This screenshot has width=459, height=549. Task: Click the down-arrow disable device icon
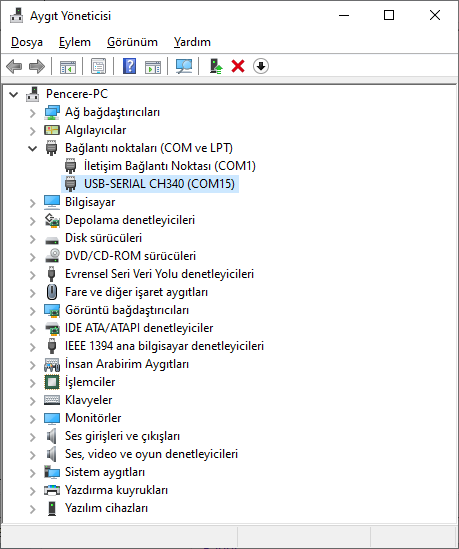click(x=261, y=66)
